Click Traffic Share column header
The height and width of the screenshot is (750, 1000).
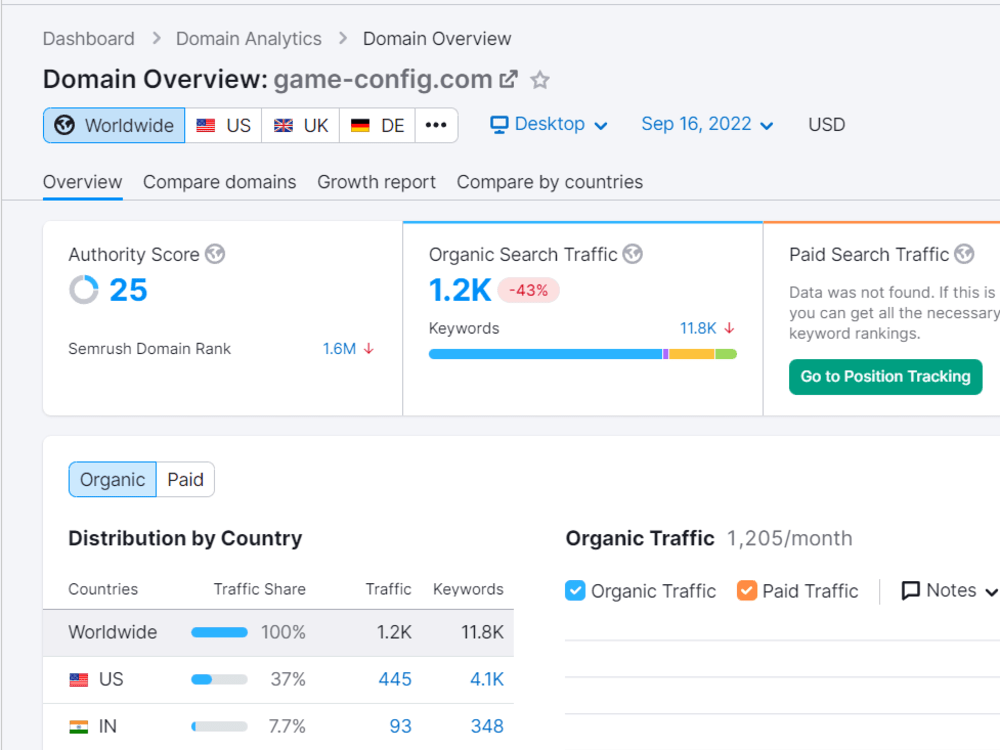(x=260, y=589)
